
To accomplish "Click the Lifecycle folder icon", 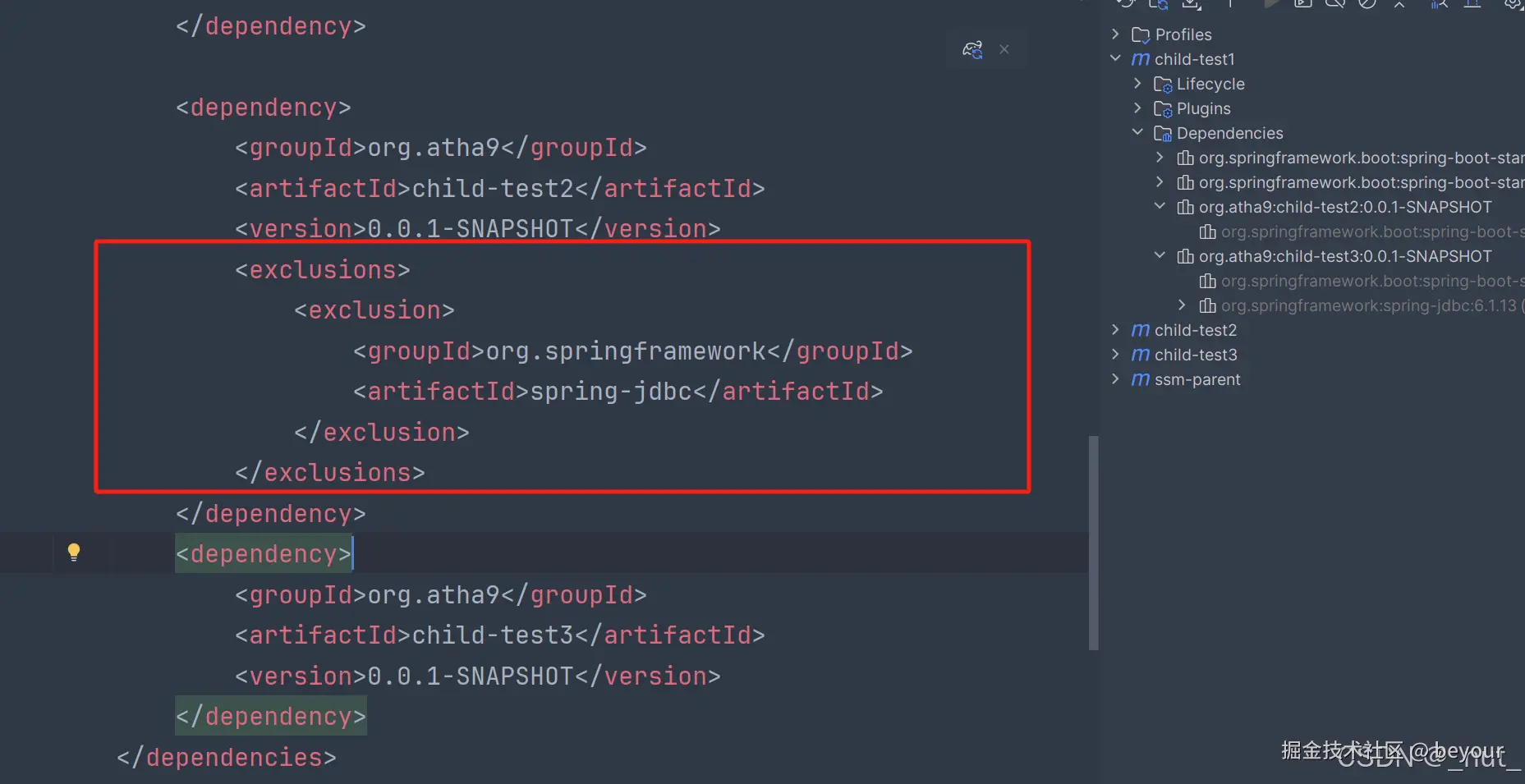I will pyautogui.click(x=1162, y=84).
